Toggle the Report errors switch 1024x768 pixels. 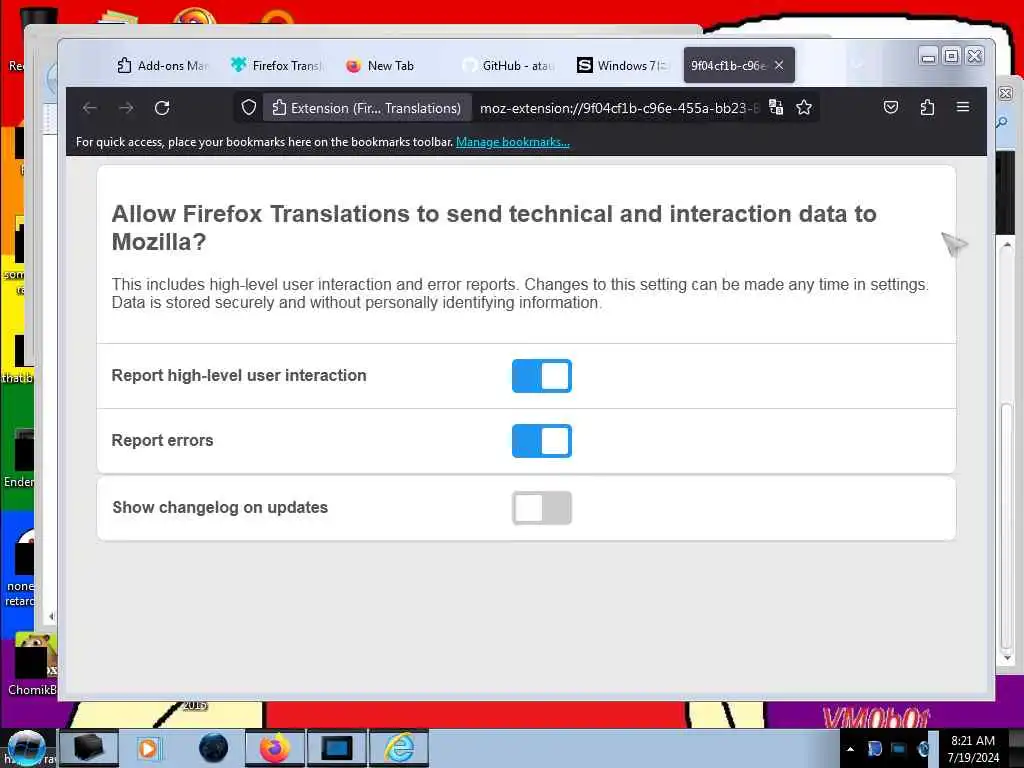tap(542, 441)
